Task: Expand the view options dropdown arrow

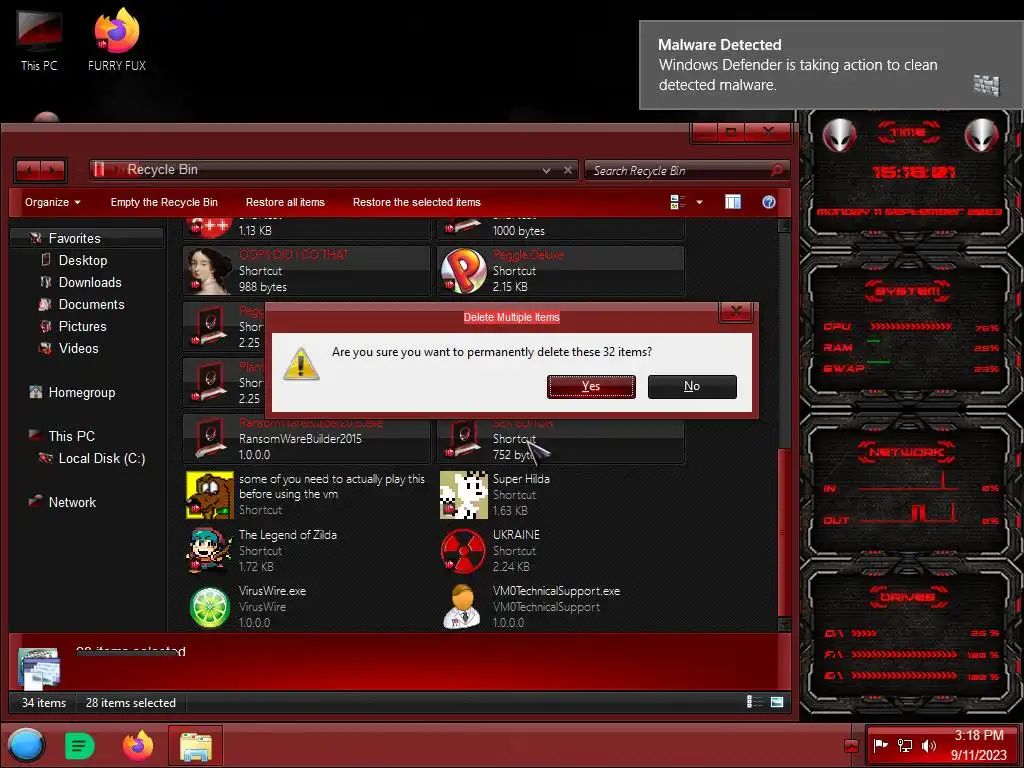Action: point(699,202)
